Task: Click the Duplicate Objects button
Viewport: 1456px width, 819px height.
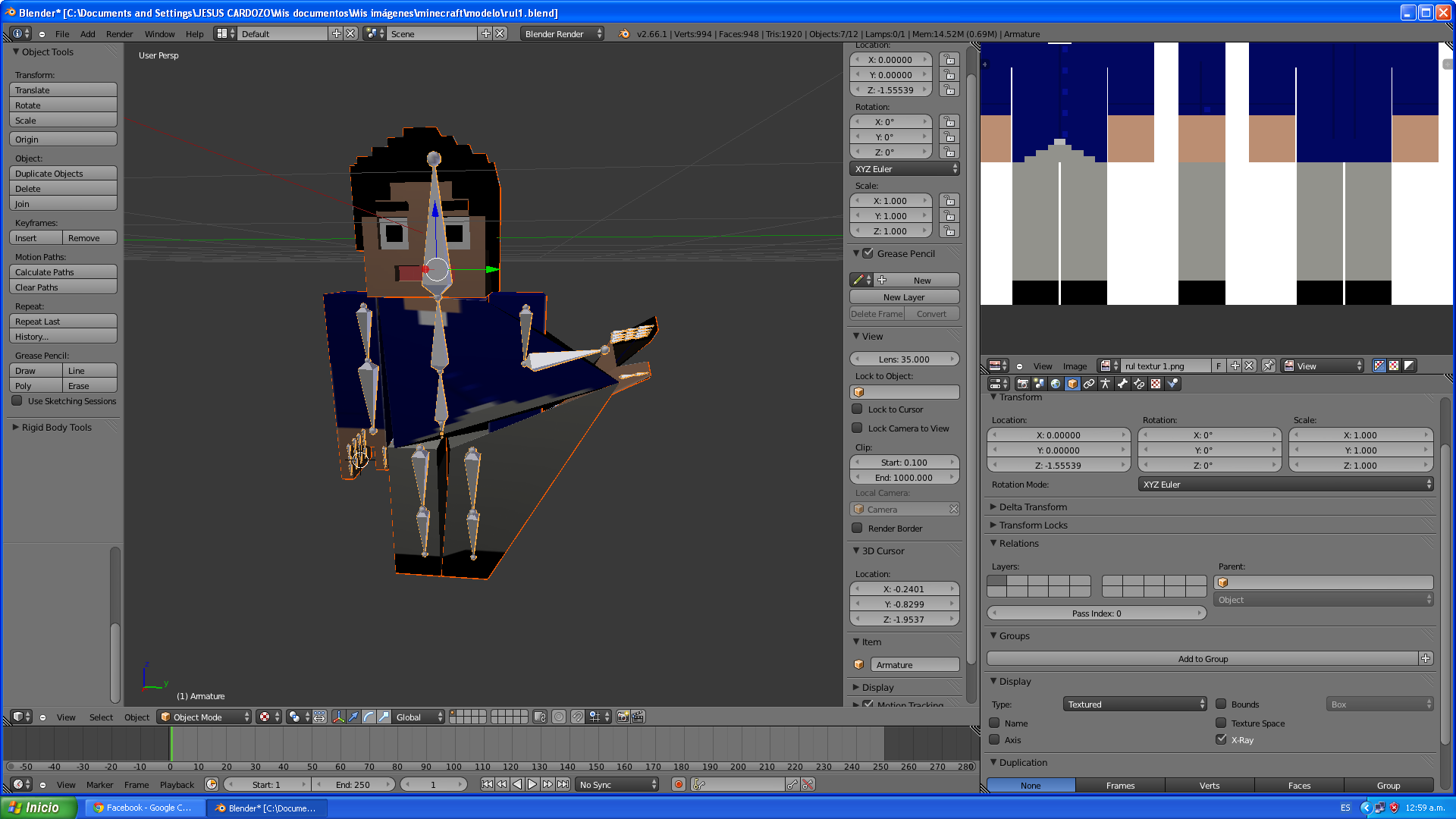Action: pyautogui.click(x=63, y=174)
